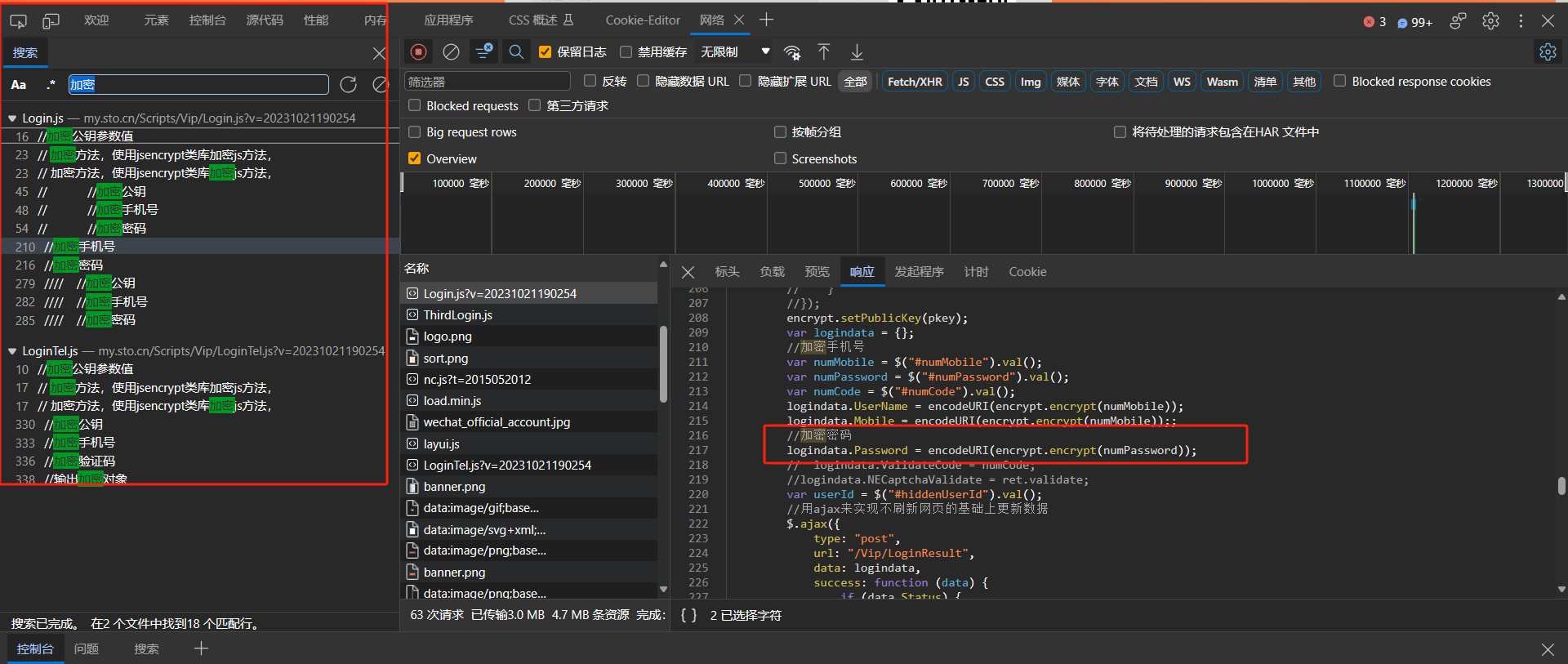The width and height of the screenshot is (1568, 664).
Task: Add a new DevTools tab with plus
Action: pos(766,20)
